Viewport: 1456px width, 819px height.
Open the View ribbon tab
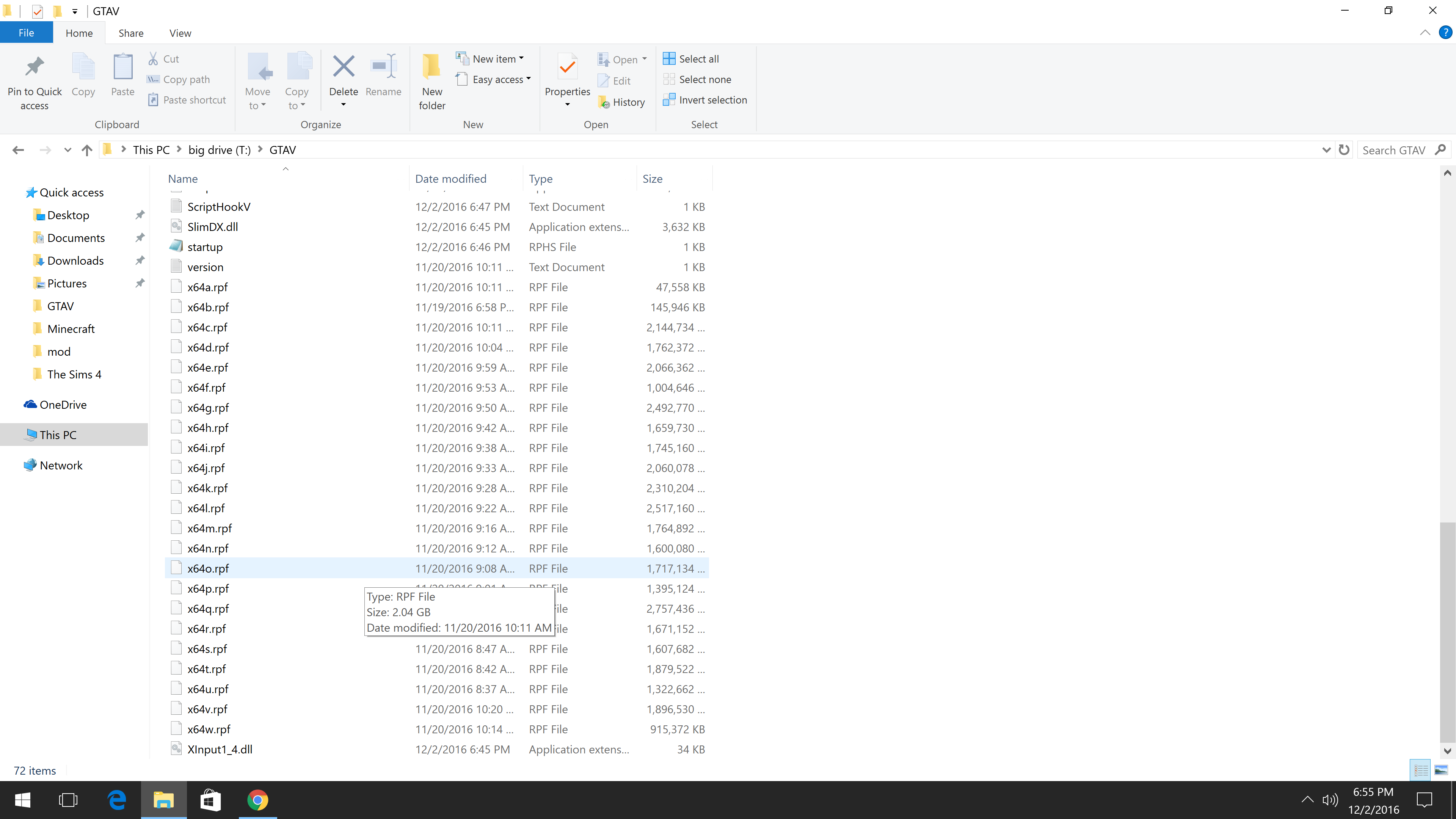[180, 33]
